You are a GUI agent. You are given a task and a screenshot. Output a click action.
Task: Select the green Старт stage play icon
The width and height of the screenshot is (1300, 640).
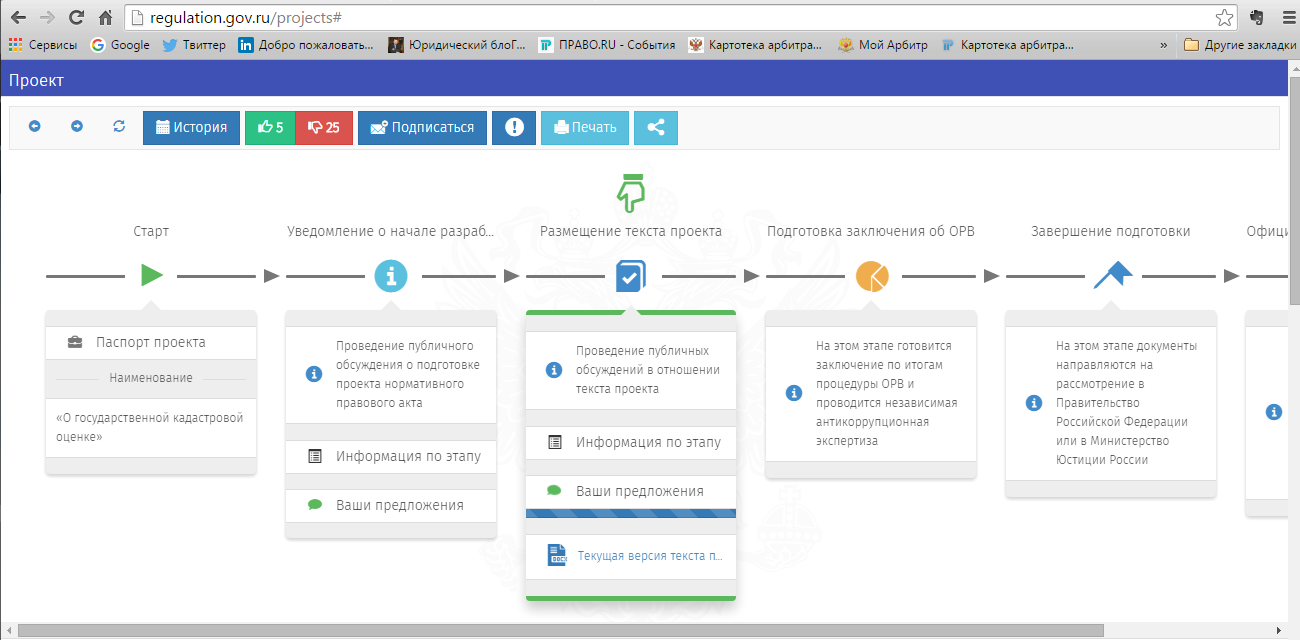[x=151, y=275]
